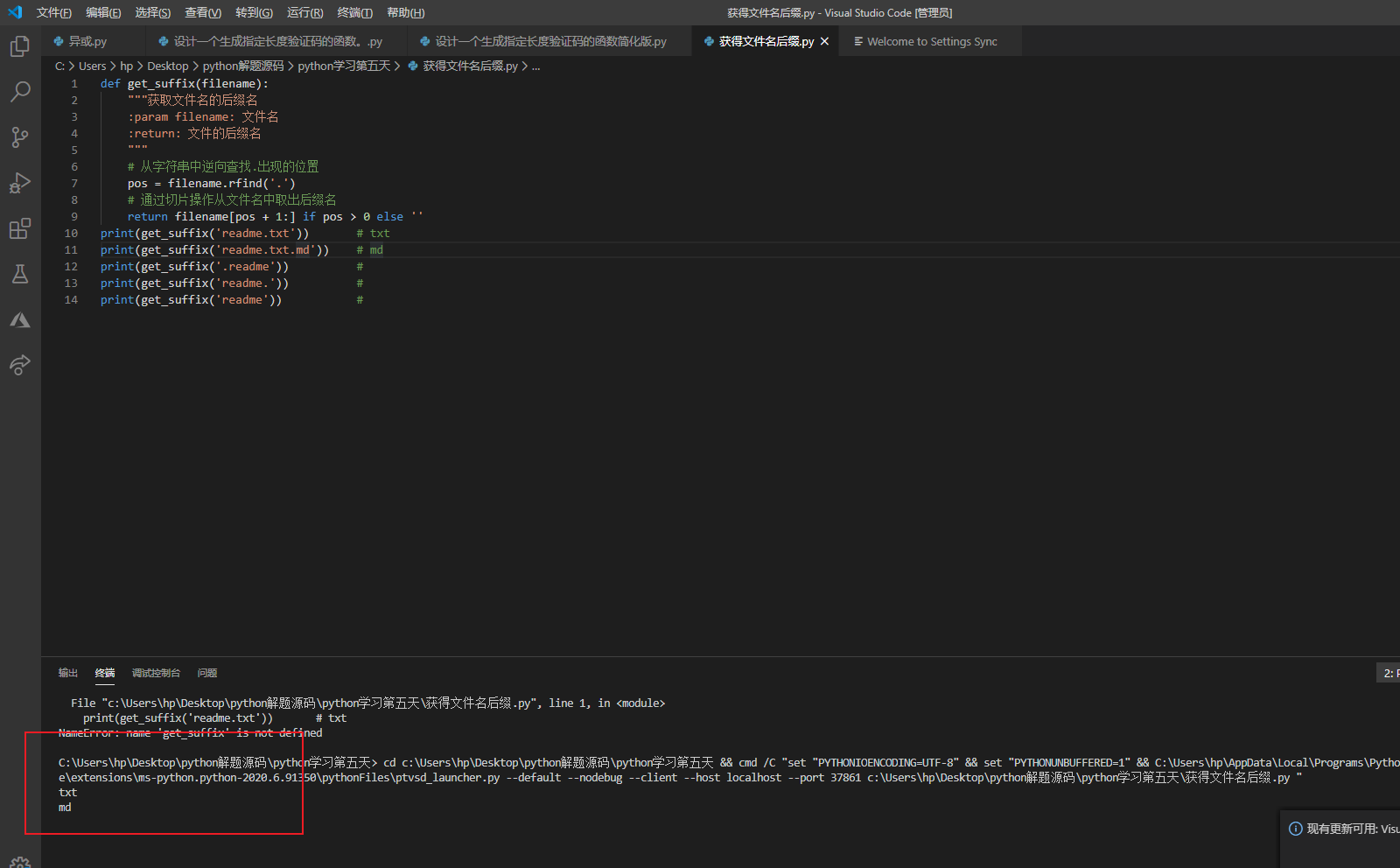Open the 运行(R) menu
1400x868 pixels.
point(304,12)
